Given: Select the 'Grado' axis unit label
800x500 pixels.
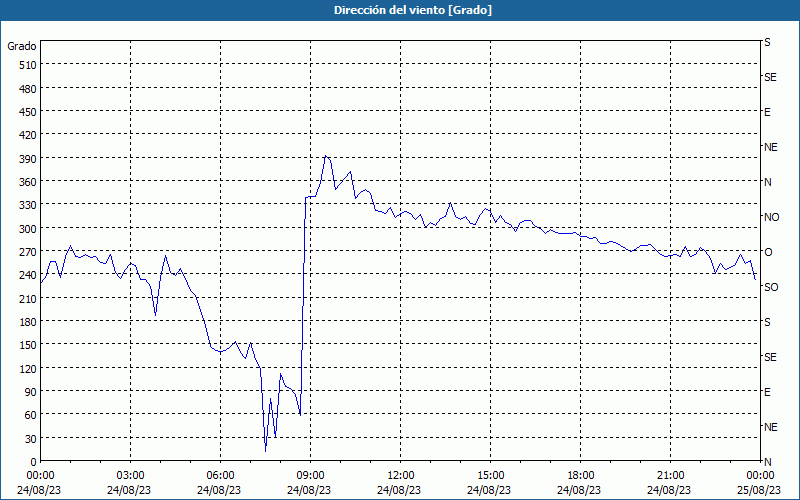Looking at the screenshot, I should pyautogui.click(x=22, y=46).
